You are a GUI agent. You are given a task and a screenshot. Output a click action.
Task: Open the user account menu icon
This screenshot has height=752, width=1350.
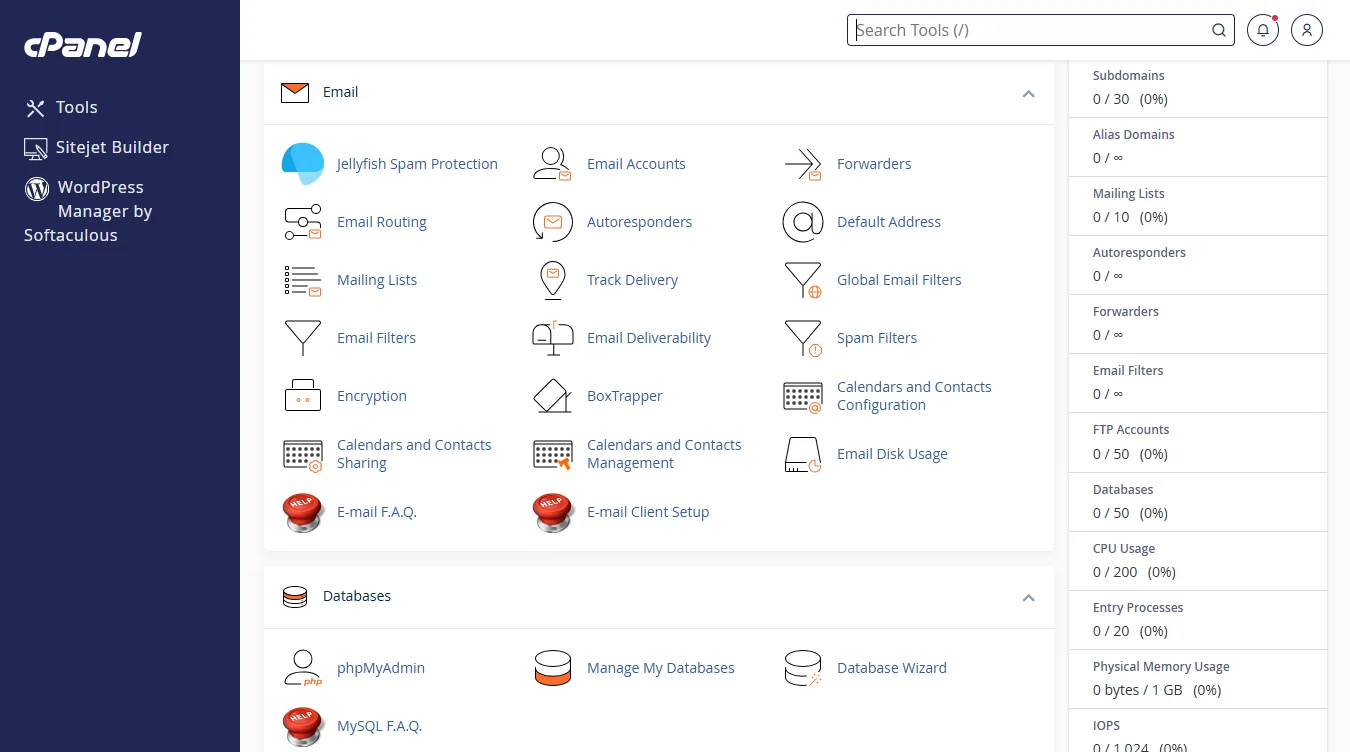[1307, 30]
